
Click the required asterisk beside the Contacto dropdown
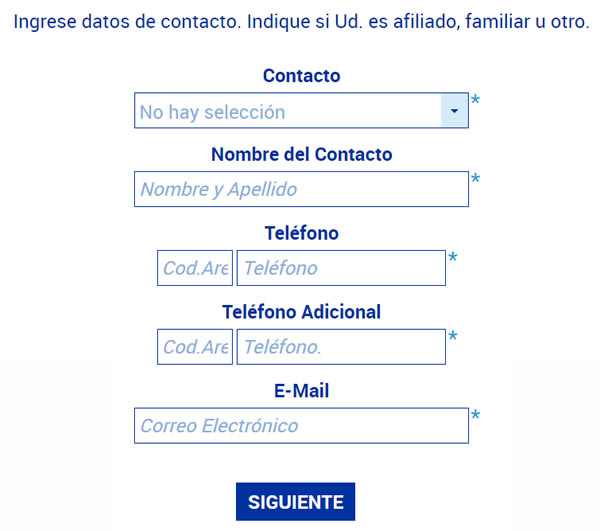pos(475,100)
